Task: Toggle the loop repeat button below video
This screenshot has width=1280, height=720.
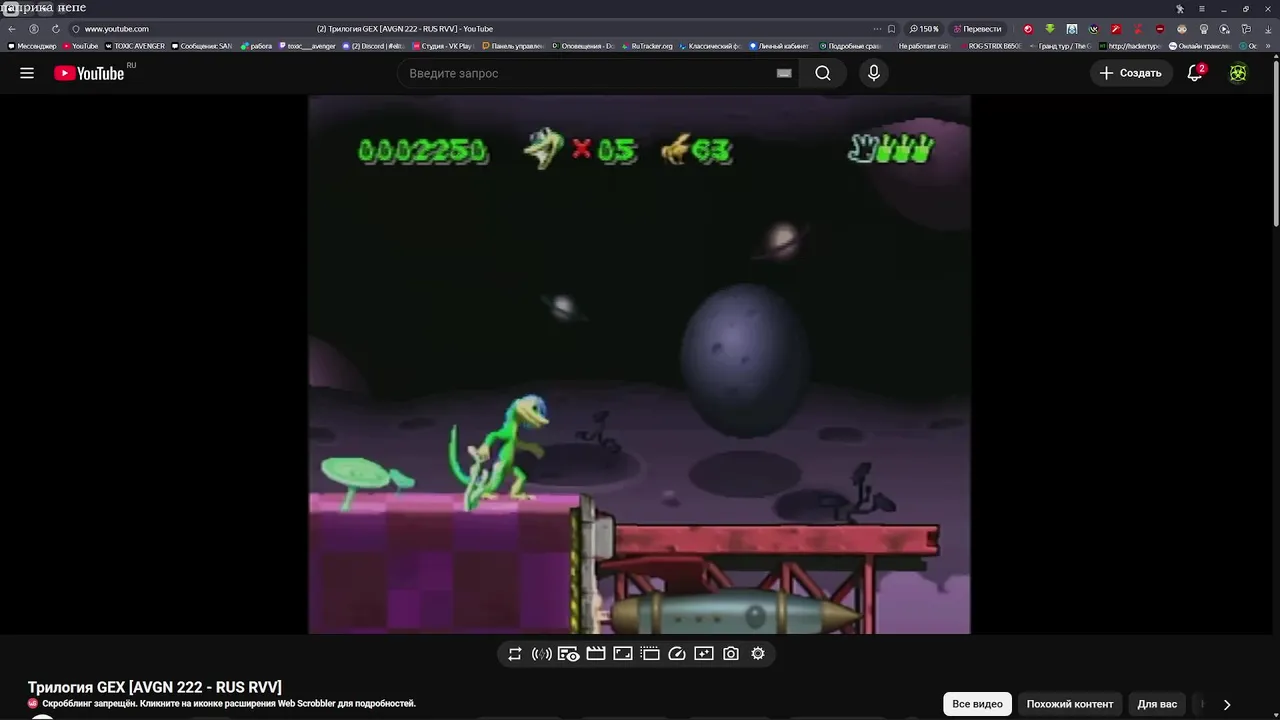Action: click(515, 654)
